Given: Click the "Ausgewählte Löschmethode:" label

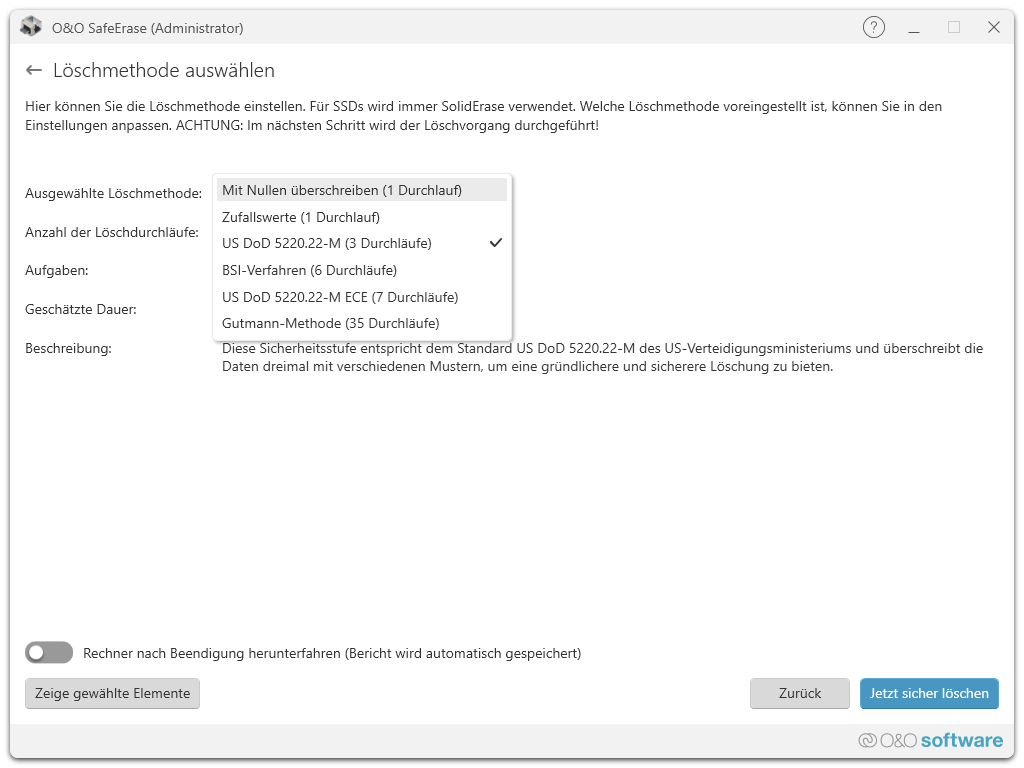Looking at the screenshot, I should (x=114, y=193).
